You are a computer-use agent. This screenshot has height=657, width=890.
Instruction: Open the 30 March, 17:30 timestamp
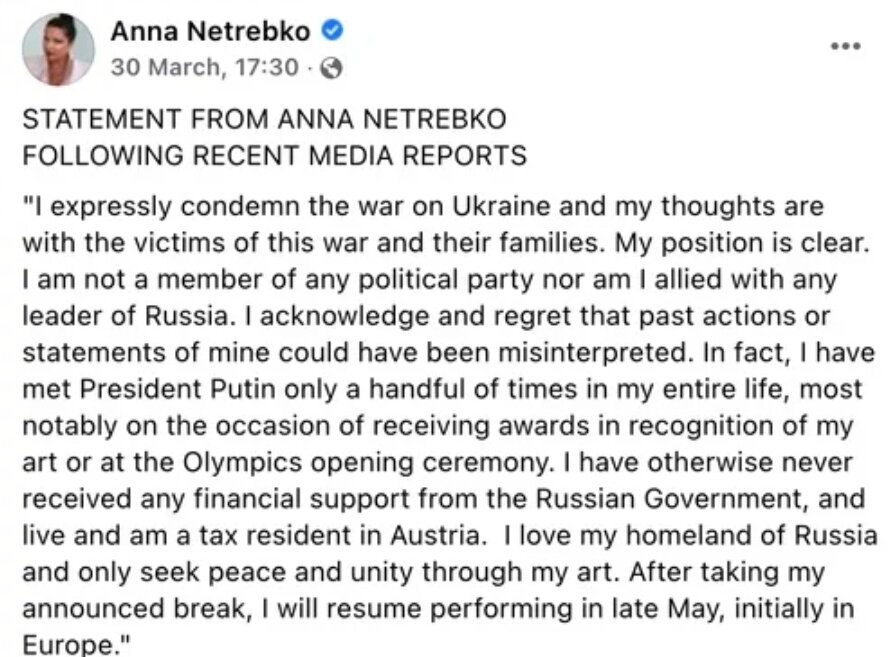(x=204, y=67)
